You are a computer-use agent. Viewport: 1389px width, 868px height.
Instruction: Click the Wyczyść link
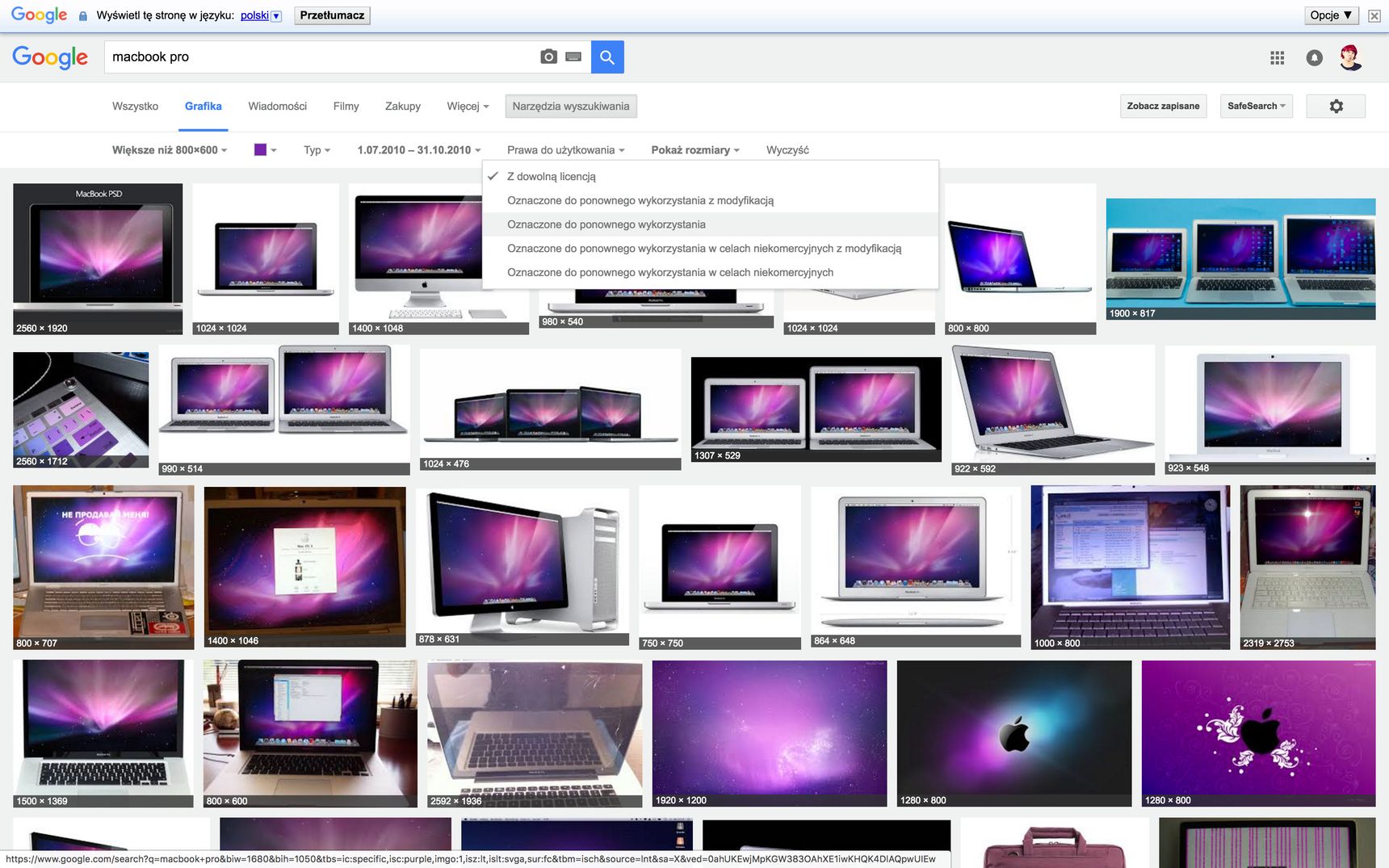tap(787, 150)
